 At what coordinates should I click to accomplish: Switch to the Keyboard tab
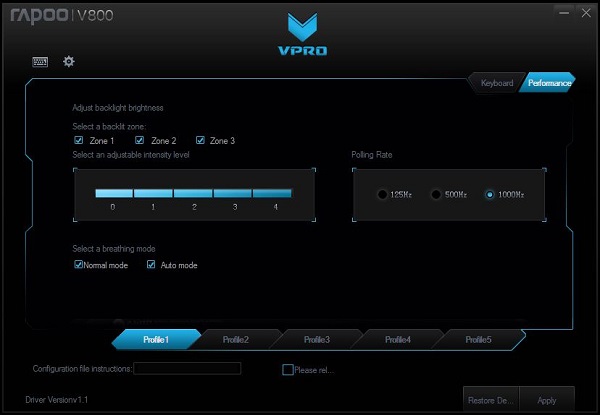click(x=497, y=83)
